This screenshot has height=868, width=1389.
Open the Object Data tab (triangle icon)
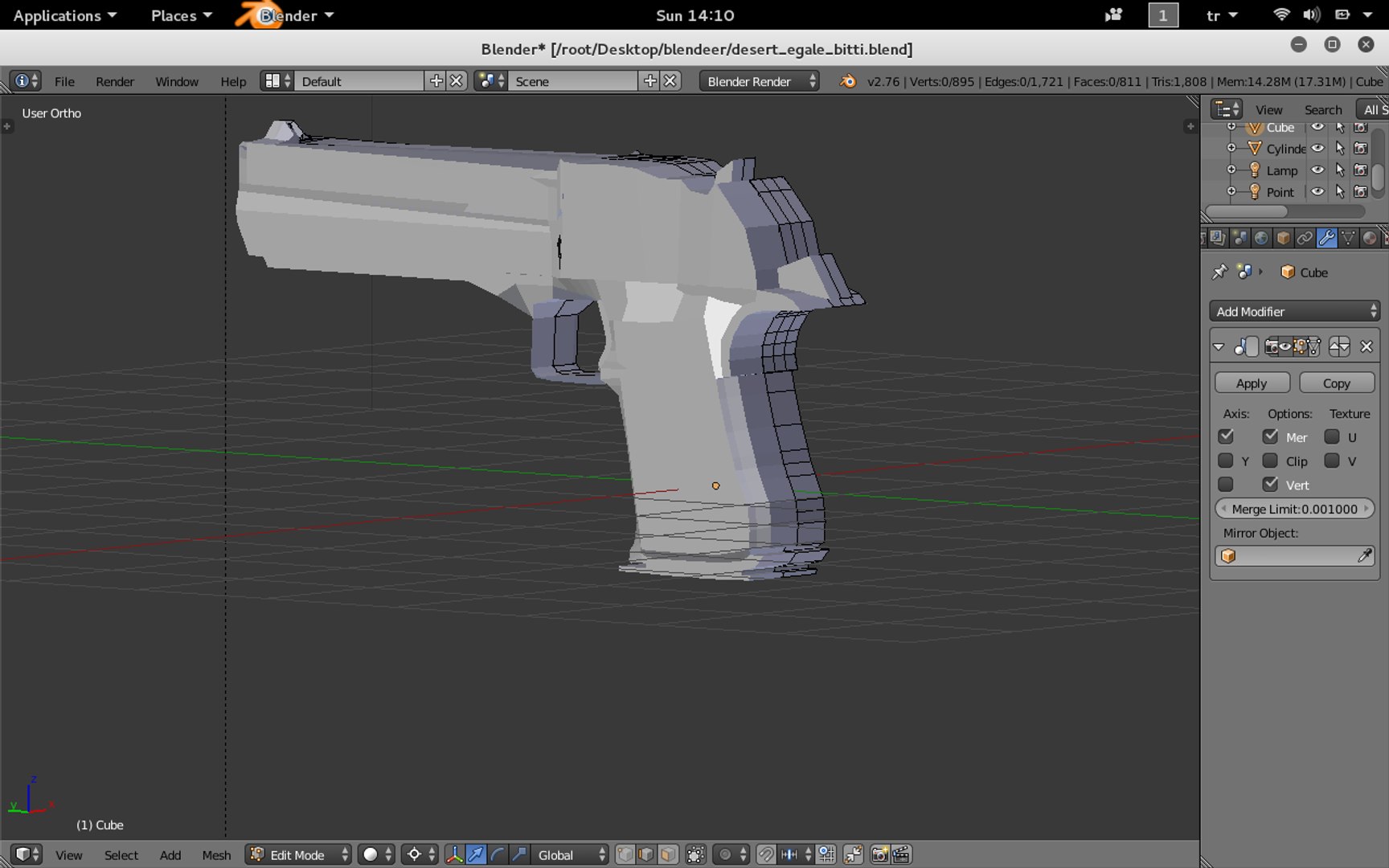tap(1349, 238)
